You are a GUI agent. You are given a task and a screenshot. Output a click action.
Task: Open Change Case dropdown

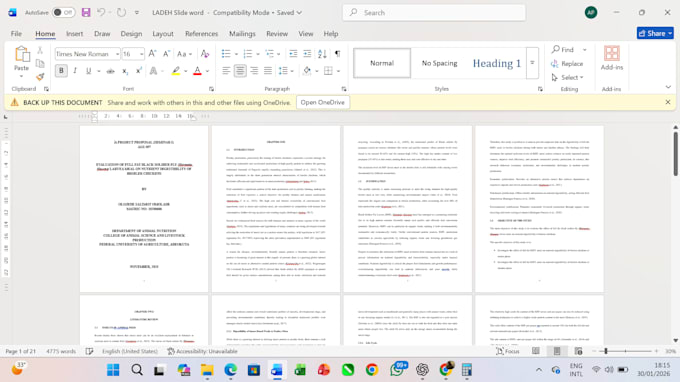tap(184, 54)
